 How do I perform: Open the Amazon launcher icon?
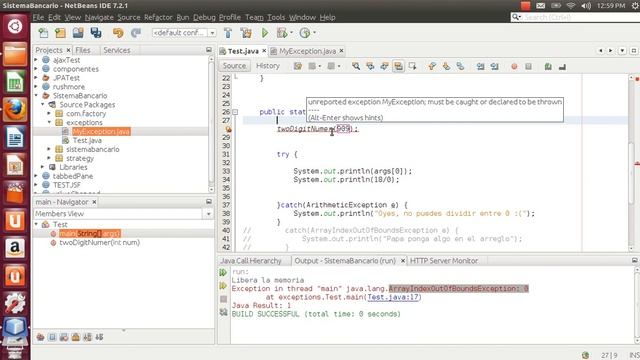[x=15, y=248]
